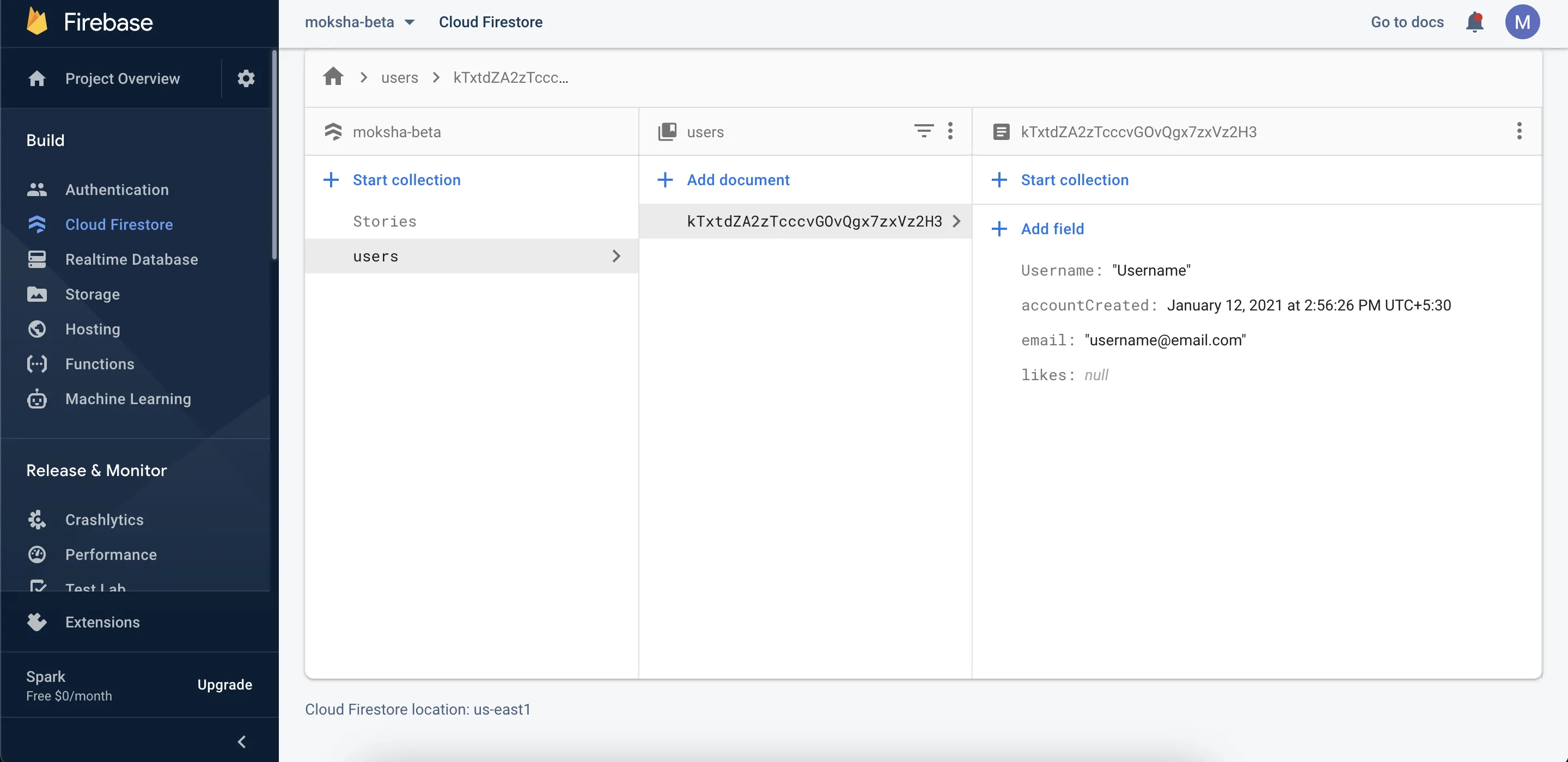Viewport: 1568px width, 762px height.
Task: Click the filter icon in users column
Action: click(x=923, y=131)
